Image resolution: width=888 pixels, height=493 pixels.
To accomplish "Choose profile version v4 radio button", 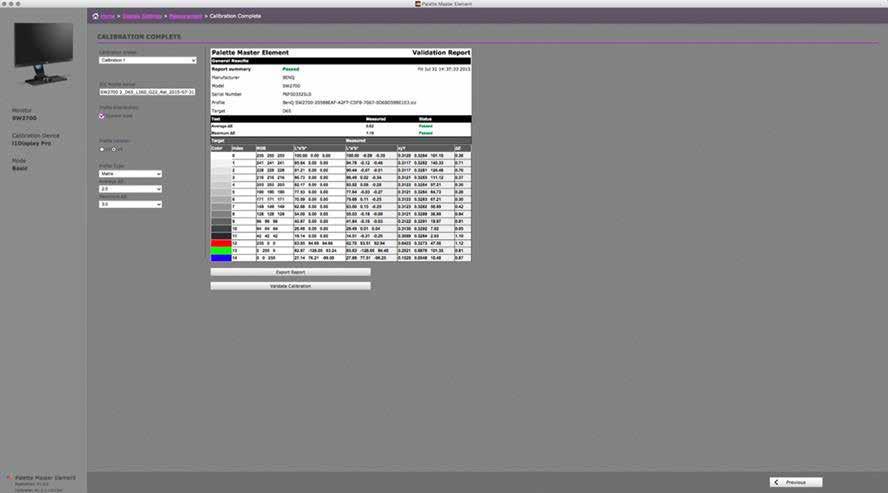I will (114, 149).
